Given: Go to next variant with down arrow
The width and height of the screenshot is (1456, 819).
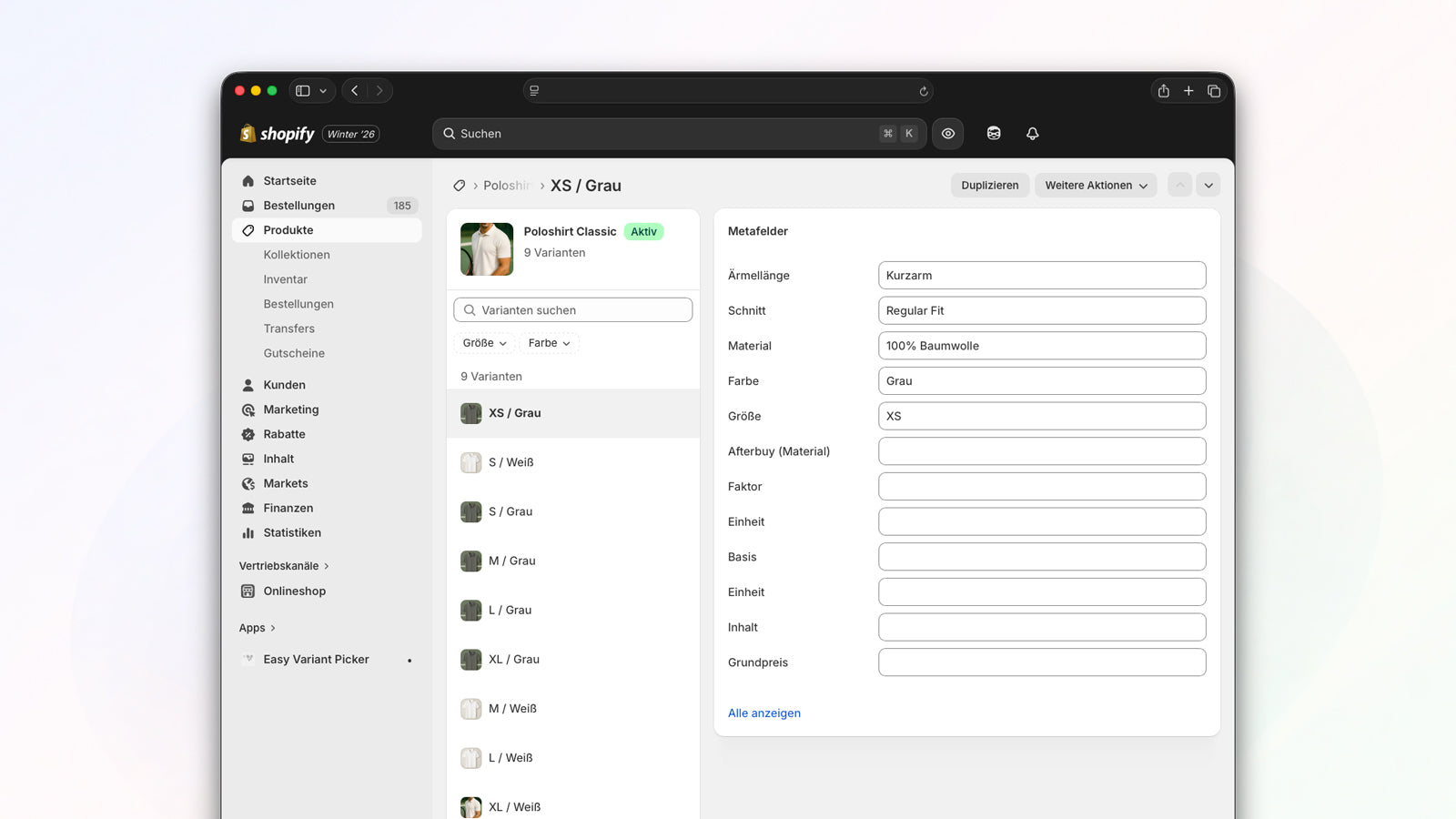Looking at the screenshot, I should pos(1208,186).
